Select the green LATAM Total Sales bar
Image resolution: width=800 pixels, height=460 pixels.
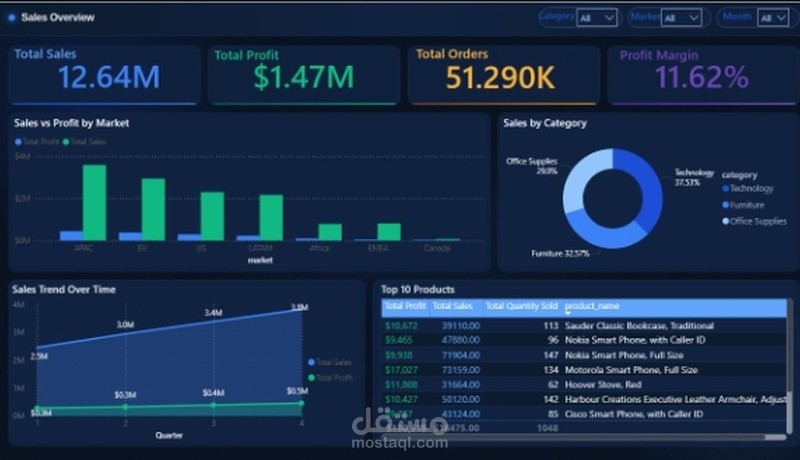click(x=271, y=217)
